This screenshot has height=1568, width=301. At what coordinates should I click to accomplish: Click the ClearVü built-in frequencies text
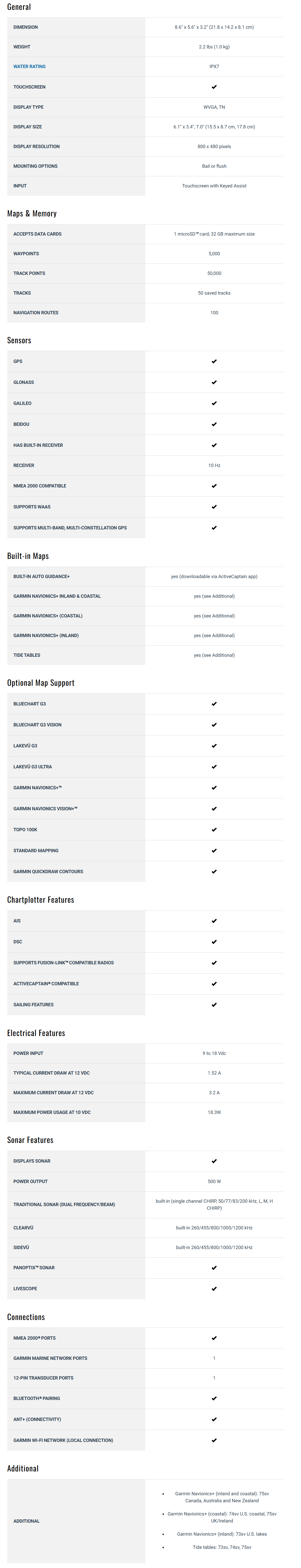214,1228
